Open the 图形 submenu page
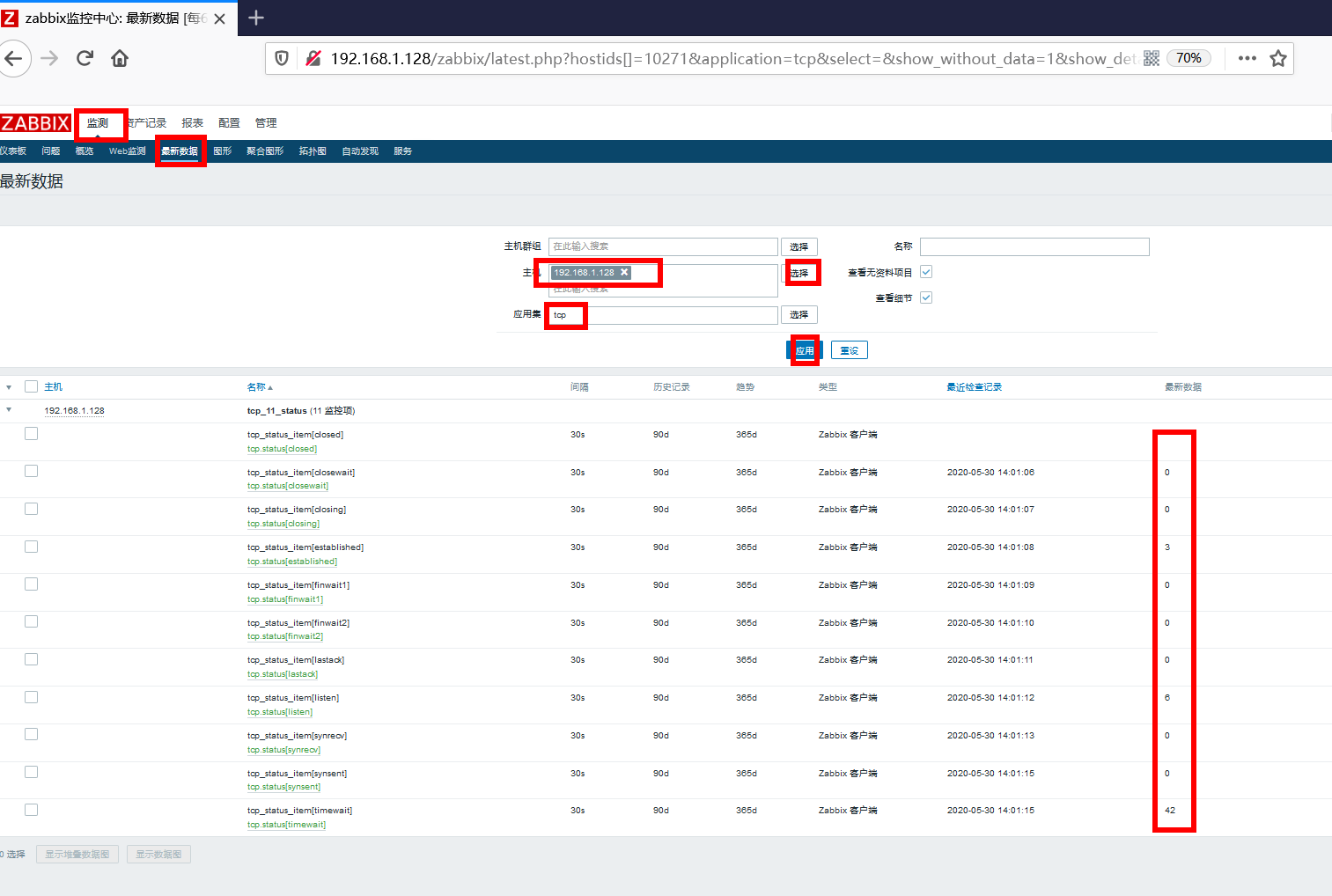 click(x=223, y=151)
